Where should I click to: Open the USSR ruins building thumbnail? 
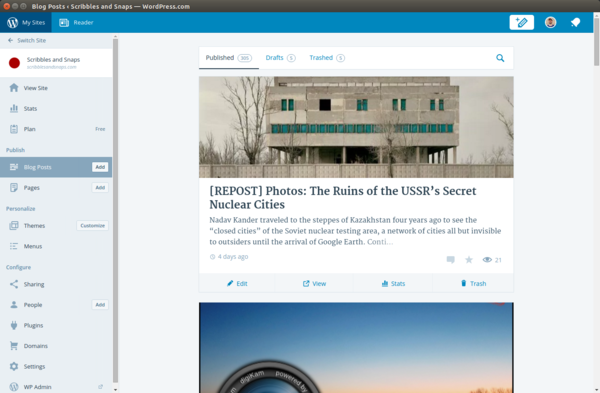[356, 127]
